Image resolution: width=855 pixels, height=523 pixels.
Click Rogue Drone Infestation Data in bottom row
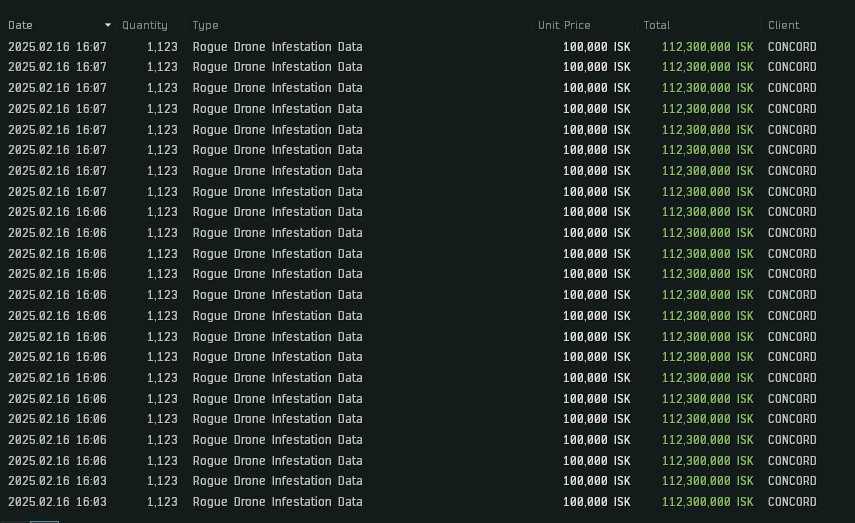coord(277,502)
